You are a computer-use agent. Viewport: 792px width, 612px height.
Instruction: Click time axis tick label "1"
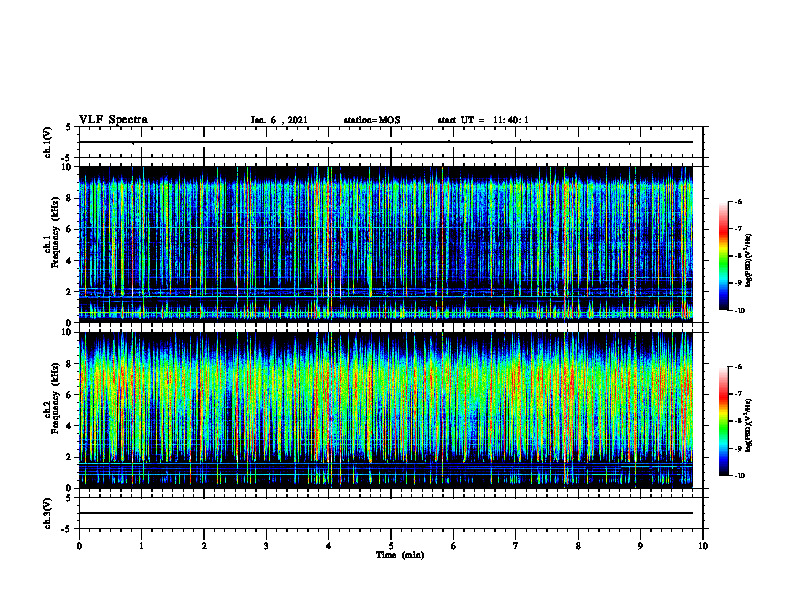141,546
